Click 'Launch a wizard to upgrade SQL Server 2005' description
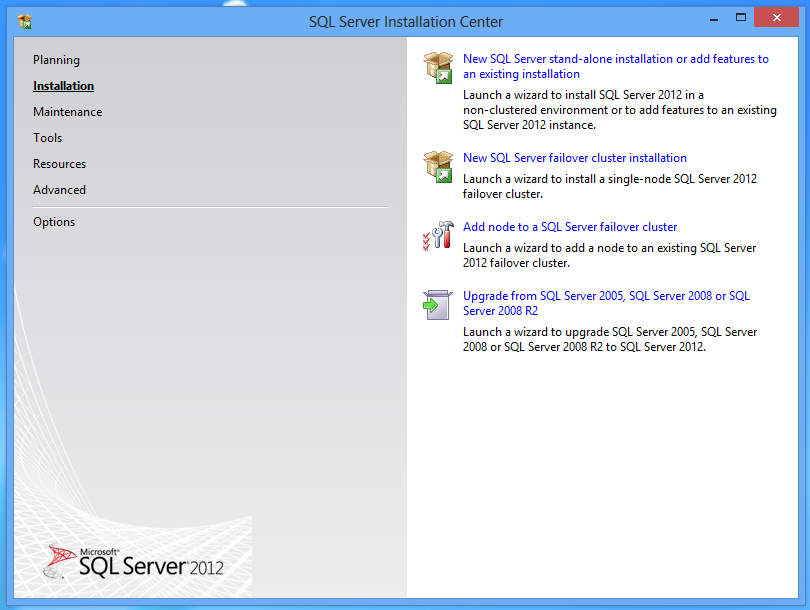This screenshot has width=810, height=610. click(610, 339)
